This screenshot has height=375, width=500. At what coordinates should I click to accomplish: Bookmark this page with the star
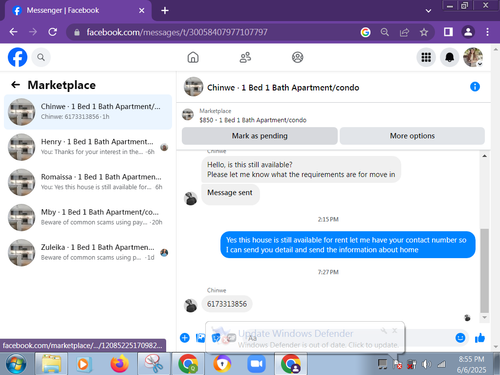(x=424, y=32)
